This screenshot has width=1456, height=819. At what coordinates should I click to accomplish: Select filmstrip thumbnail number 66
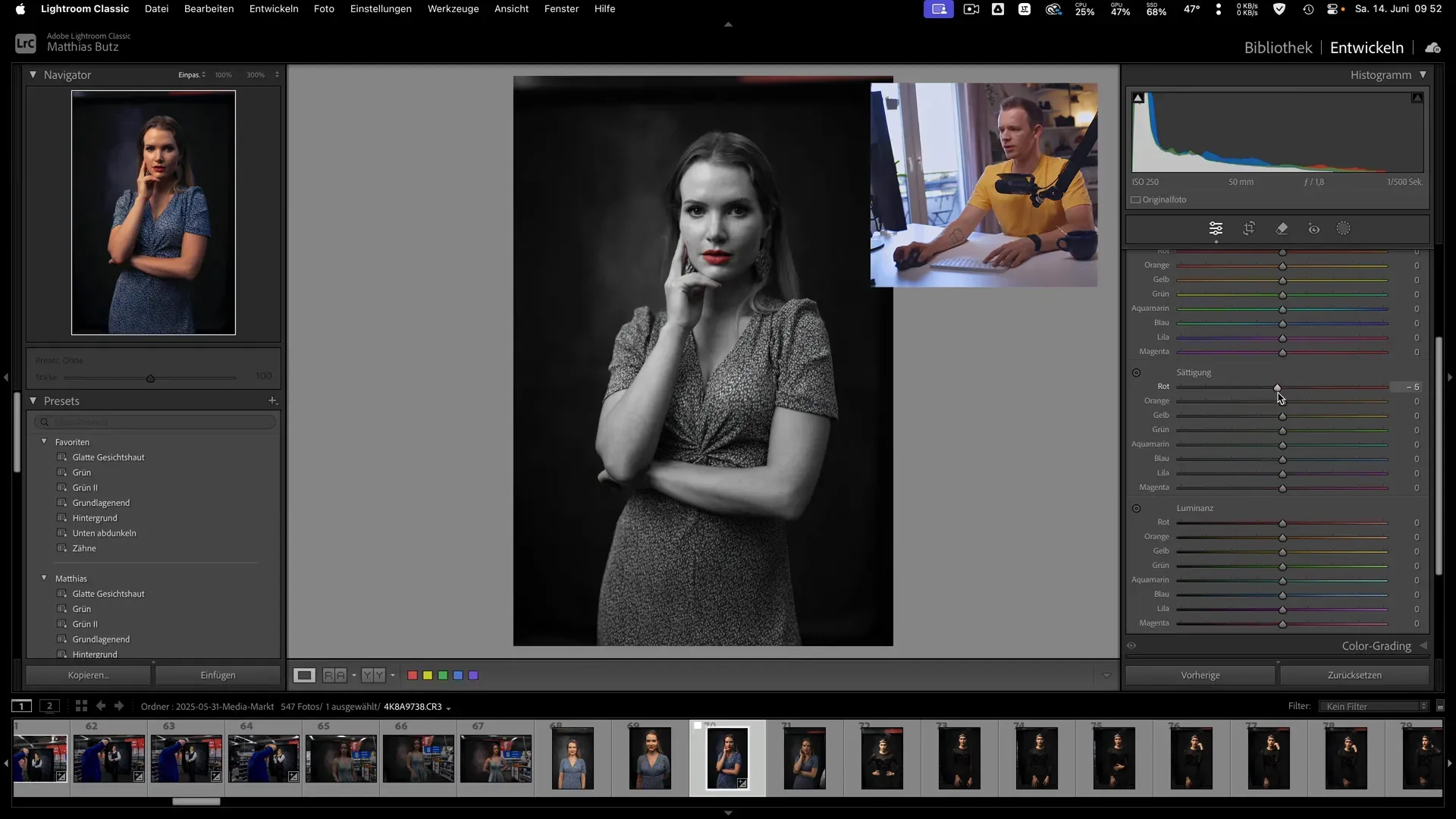(x=418, y=758)
